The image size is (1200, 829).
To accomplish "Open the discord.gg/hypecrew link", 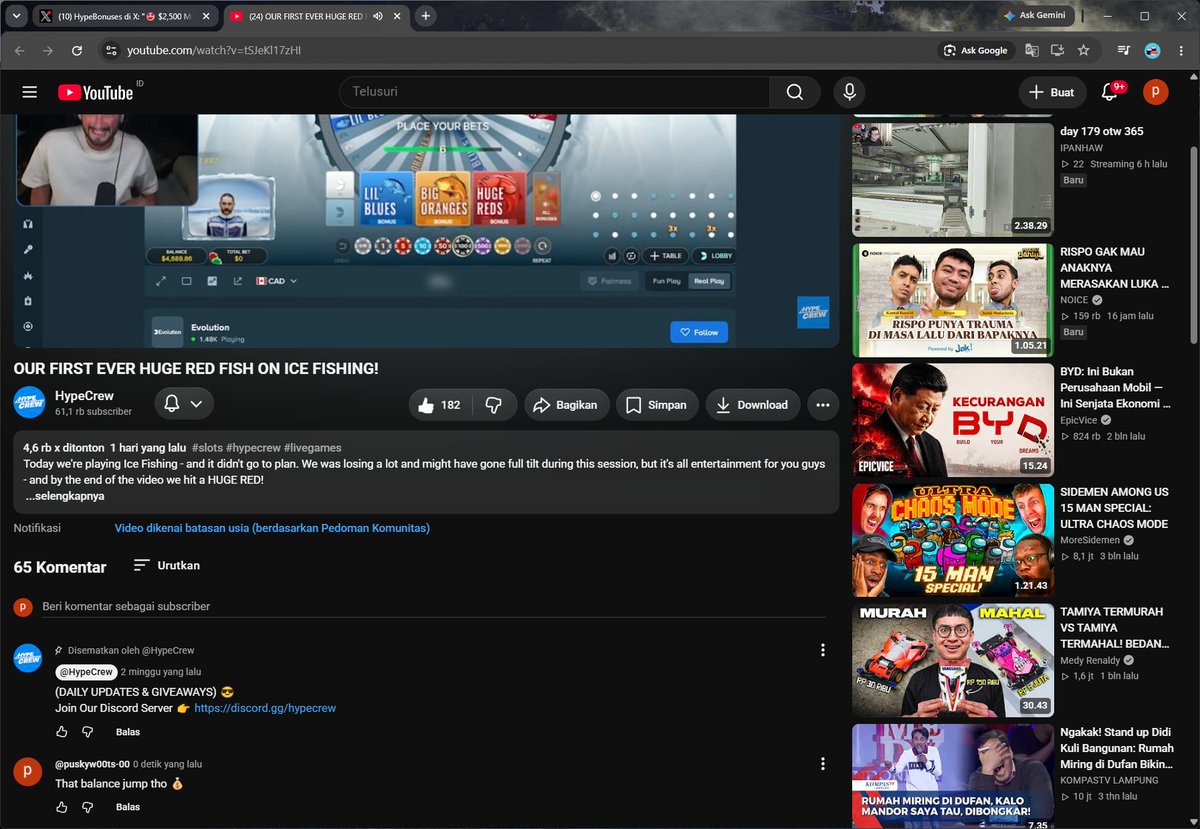I will pyautogui.click(x=265, y=708).
